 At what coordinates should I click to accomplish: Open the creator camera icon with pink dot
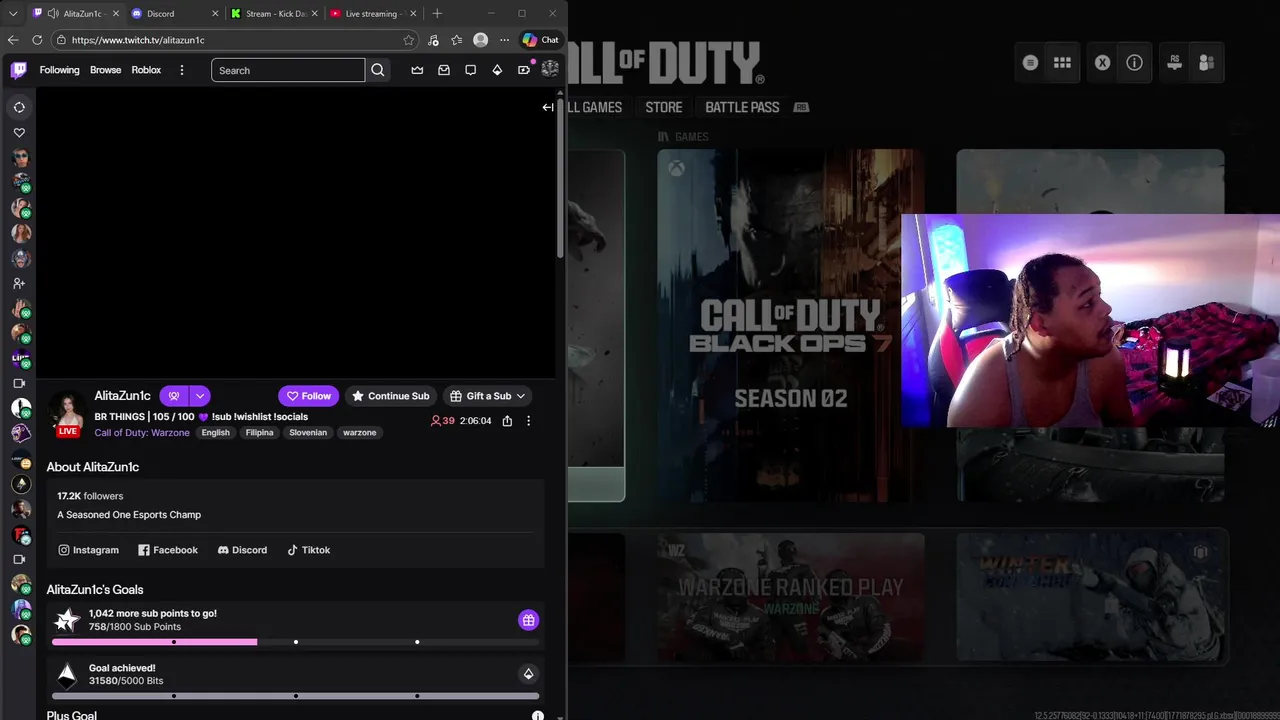point(524,69)
